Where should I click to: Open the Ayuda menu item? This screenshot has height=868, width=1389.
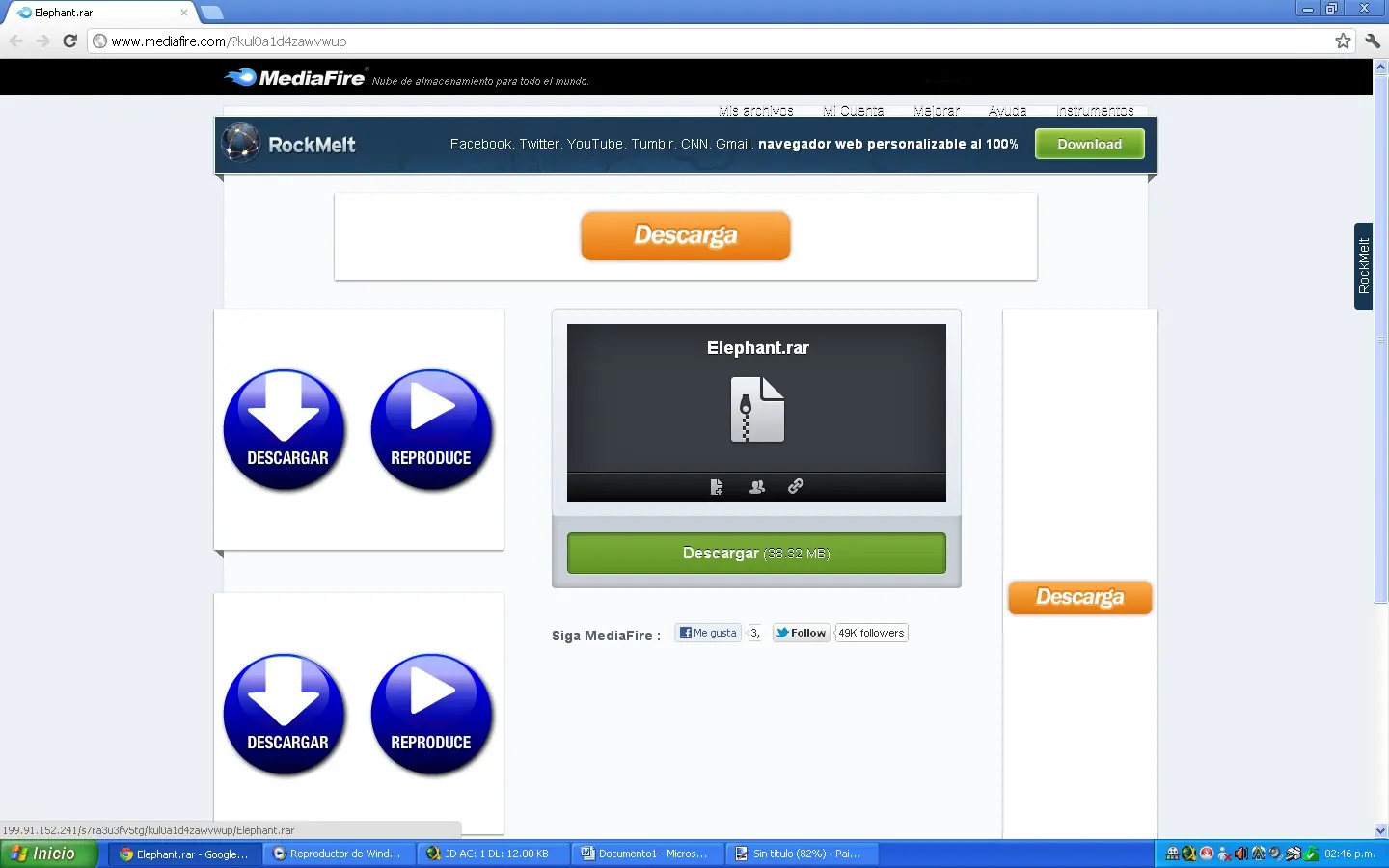point(1008,111)
